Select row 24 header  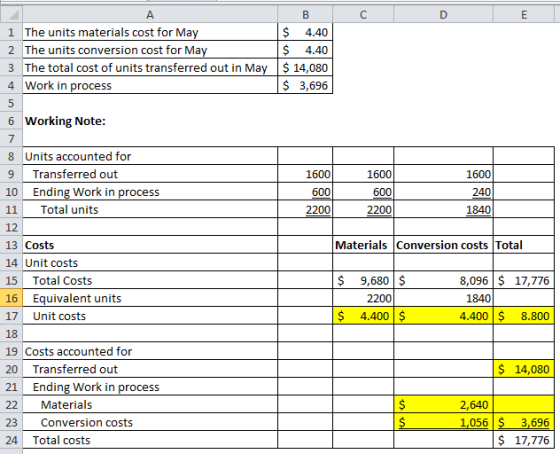11,440
